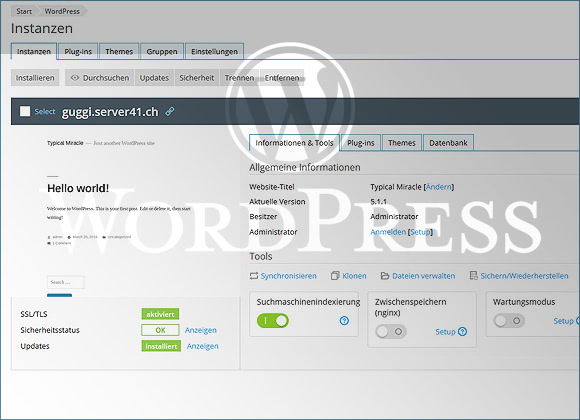Screen dimensions: 580x420
Task: Open the Informationen & Tools tab
Action: pos(294,143)
